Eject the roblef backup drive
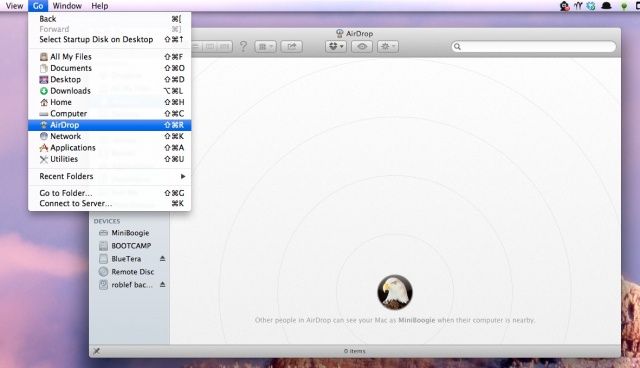The image size is (640, 368). pyautogui.click(x=162, y=284)
